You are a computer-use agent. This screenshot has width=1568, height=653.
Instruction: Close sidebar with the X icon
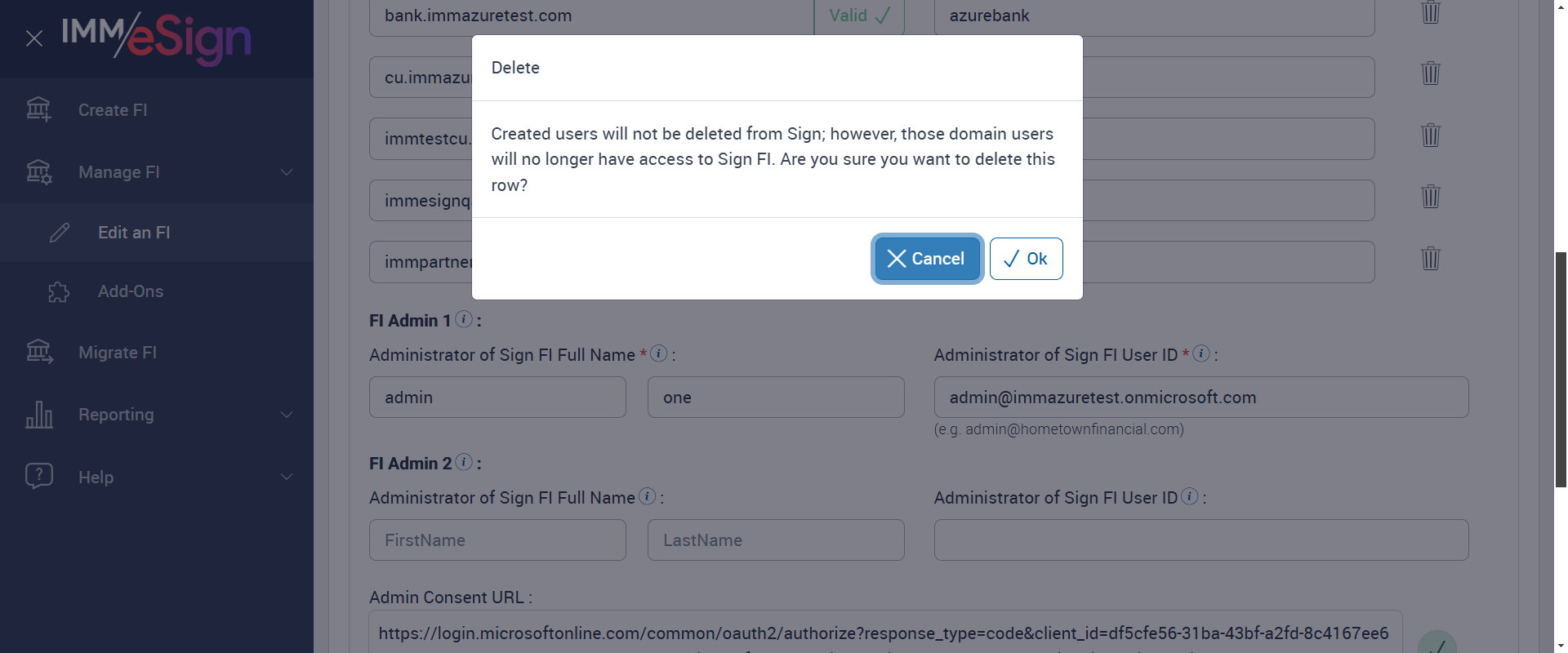[x=34, y=38]
